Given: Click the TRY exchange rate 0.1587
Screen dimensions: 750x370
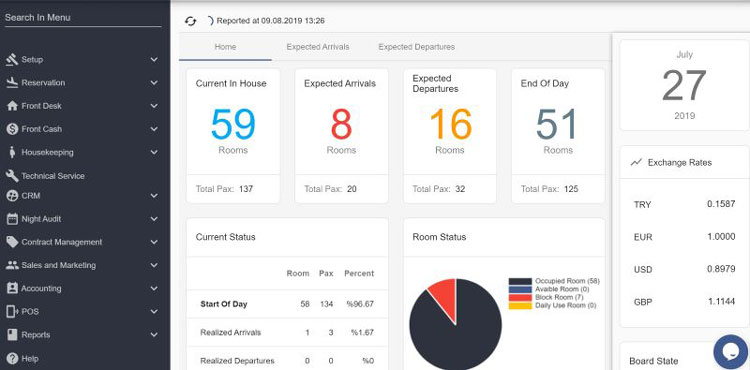Looking at the screenshot, I should click(721, 204).
